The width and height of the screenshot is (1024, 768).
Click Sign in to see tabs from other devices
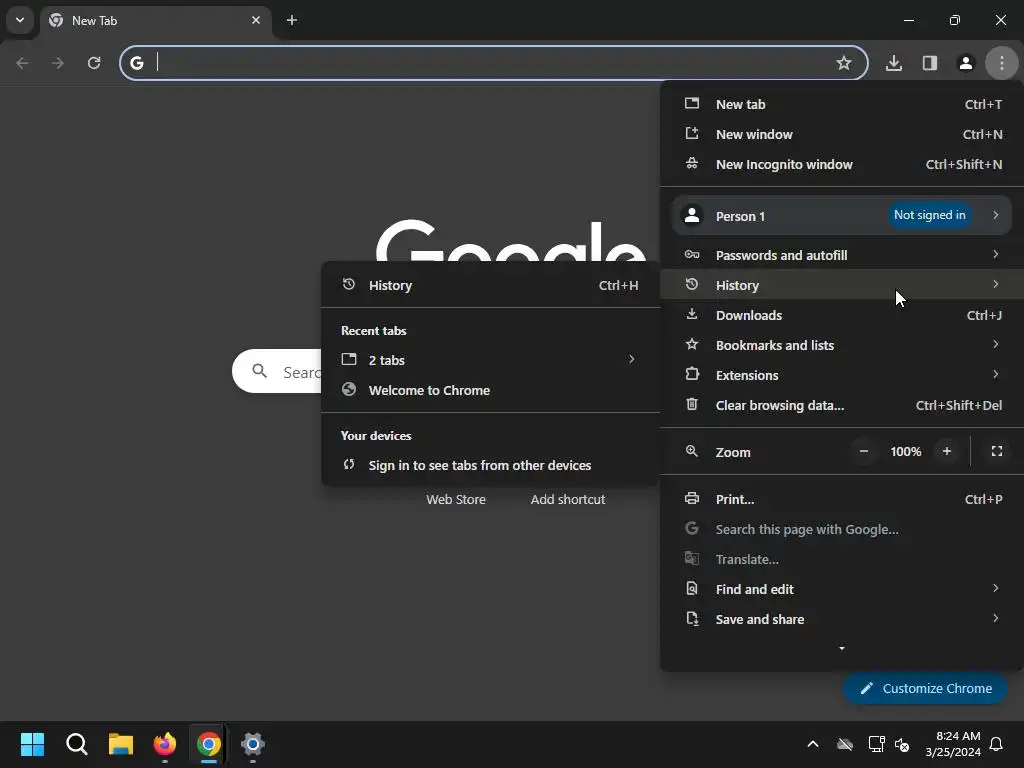[490, 466]
